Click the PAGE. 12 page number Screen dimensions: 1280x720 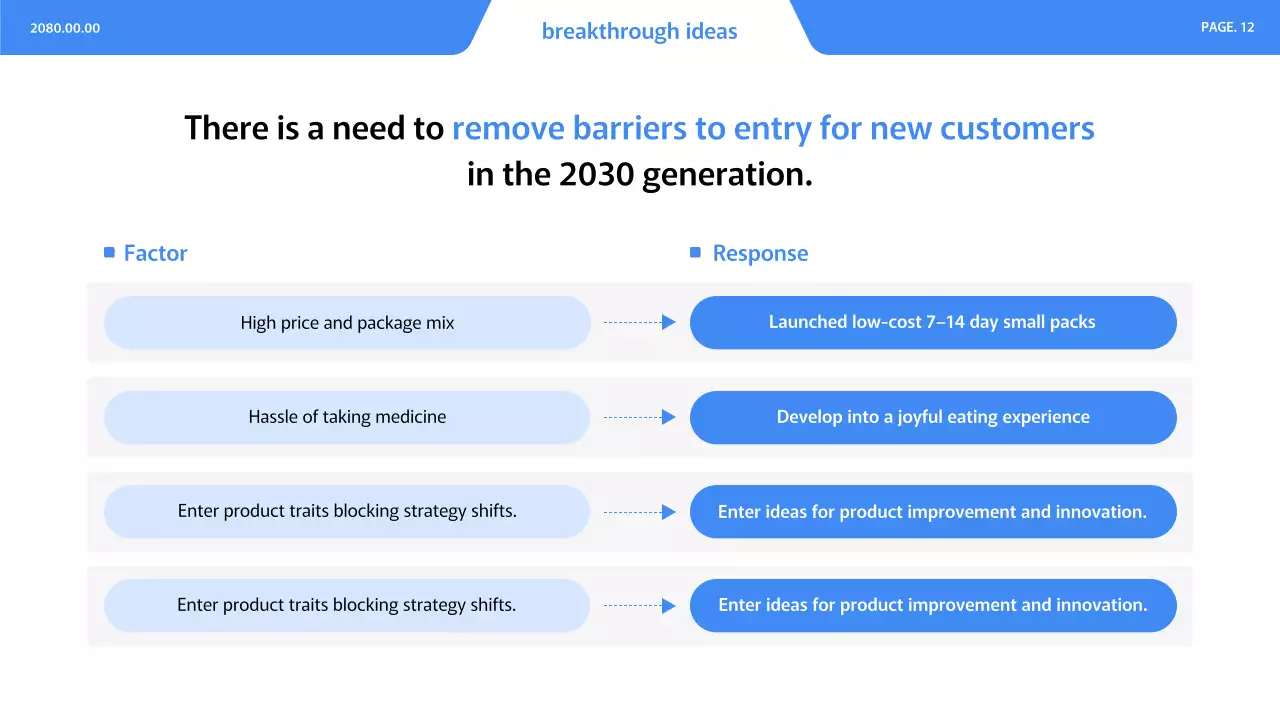(x=1227, y=27)
